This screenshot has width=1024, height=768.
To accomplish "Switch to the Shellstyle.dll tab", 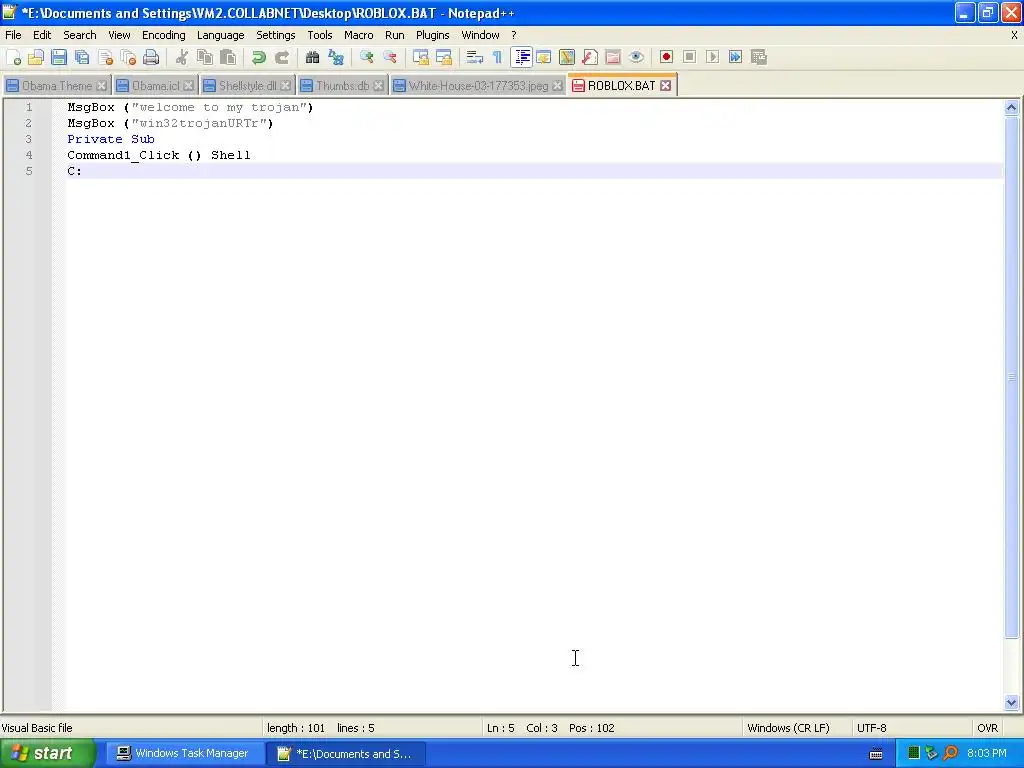I will pyautogui.click(x=248, y=86).
